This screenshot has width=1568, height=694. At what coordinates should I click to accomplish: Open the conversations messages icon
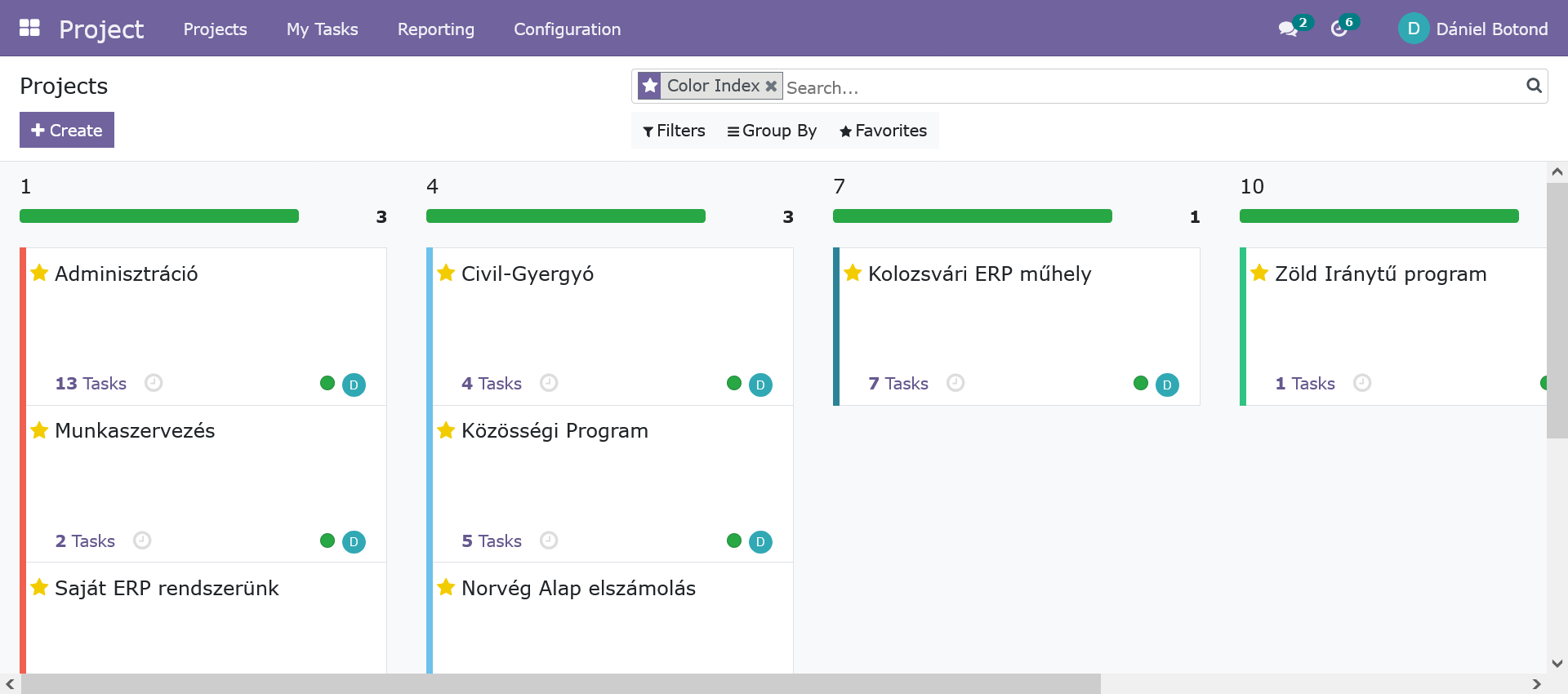point(1288,29)
